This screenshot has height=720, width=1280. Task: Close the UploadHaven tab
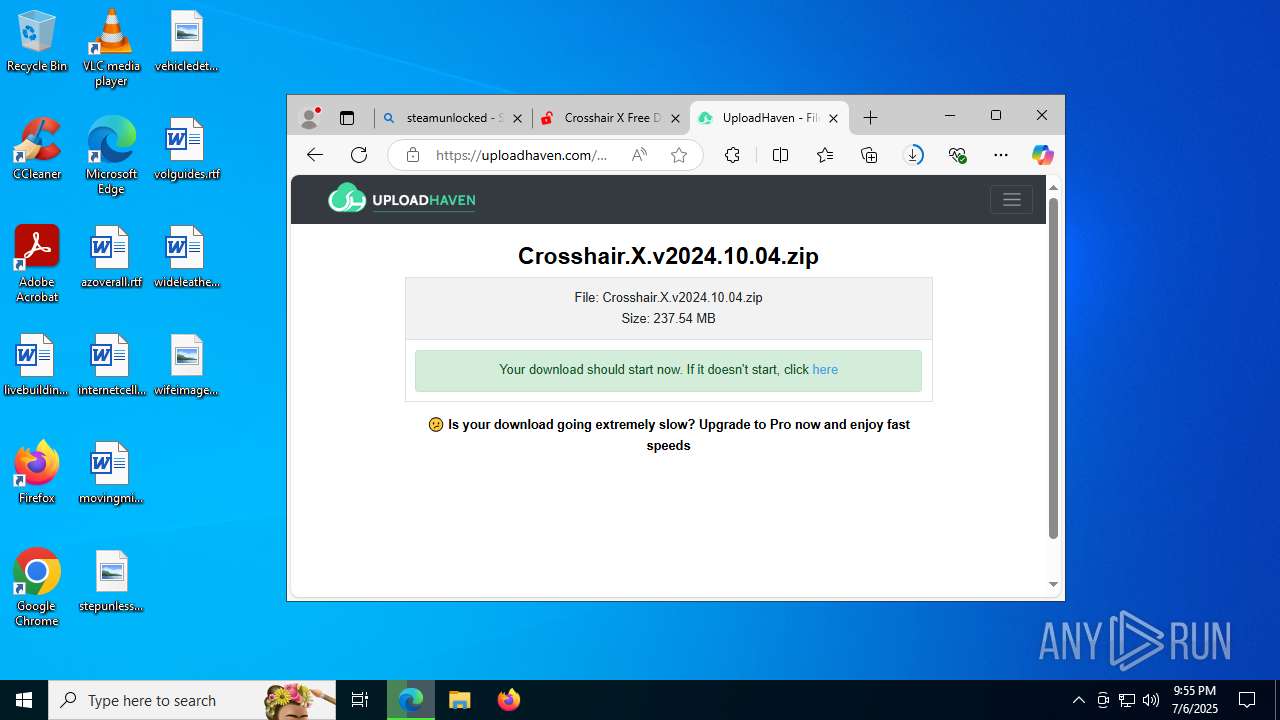pos(833,118)
